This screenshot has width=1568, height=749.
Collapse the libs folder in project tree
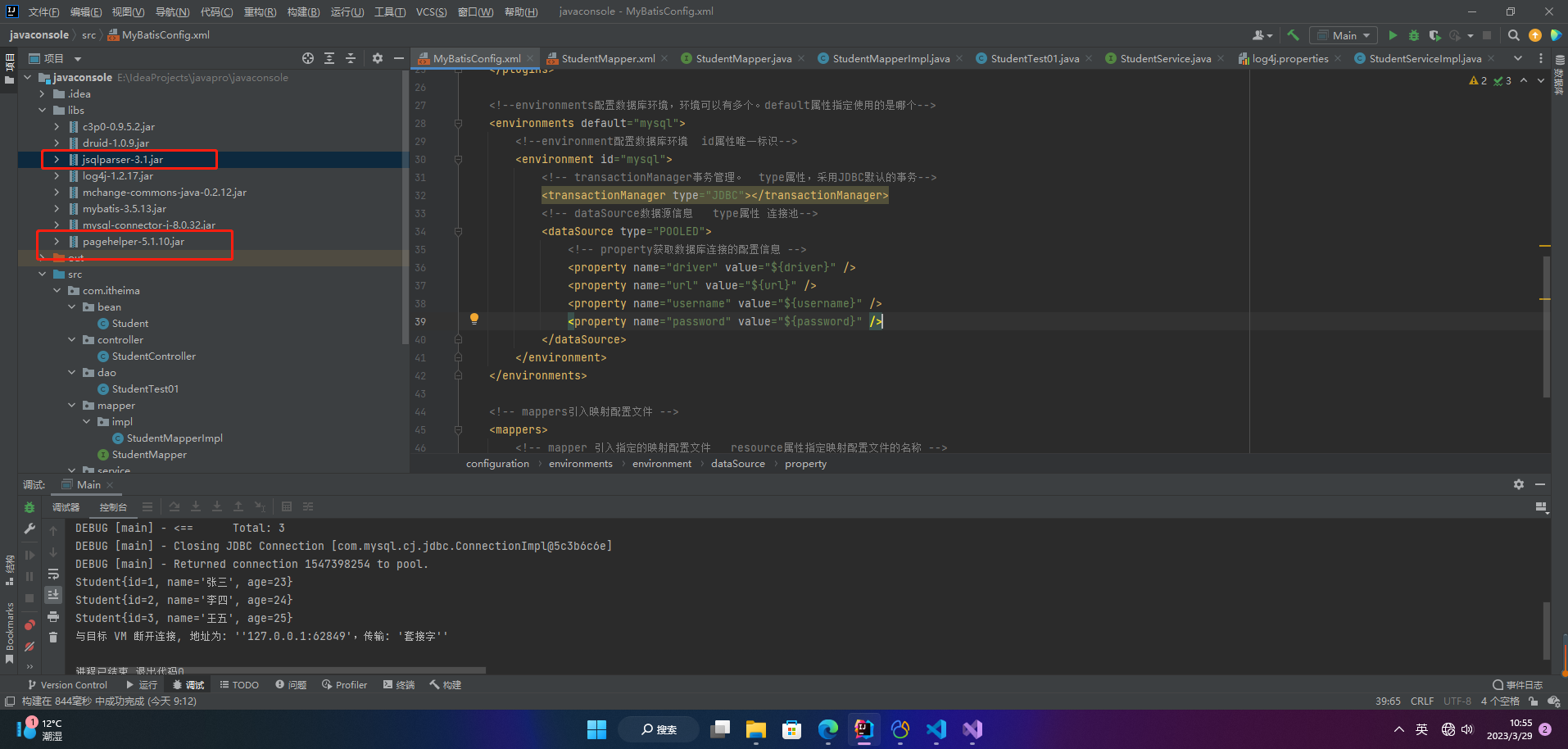coord(43,111)
